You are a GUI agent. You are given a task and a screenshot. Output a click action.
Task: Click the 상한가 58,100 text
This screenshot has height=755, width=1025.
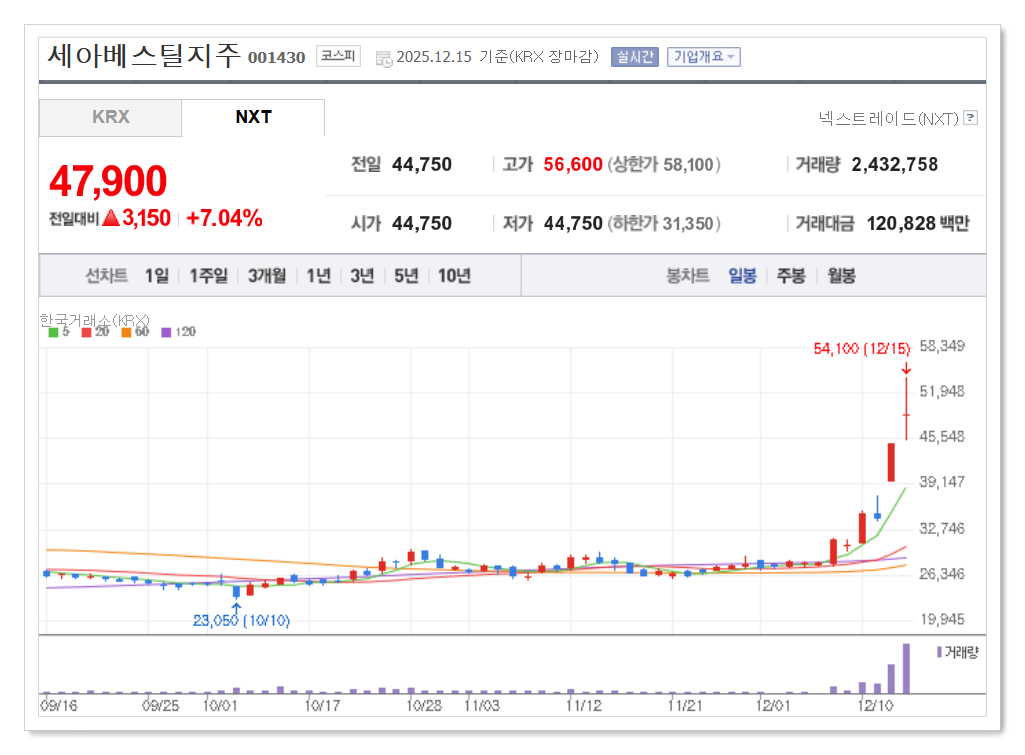coord(664,164)
